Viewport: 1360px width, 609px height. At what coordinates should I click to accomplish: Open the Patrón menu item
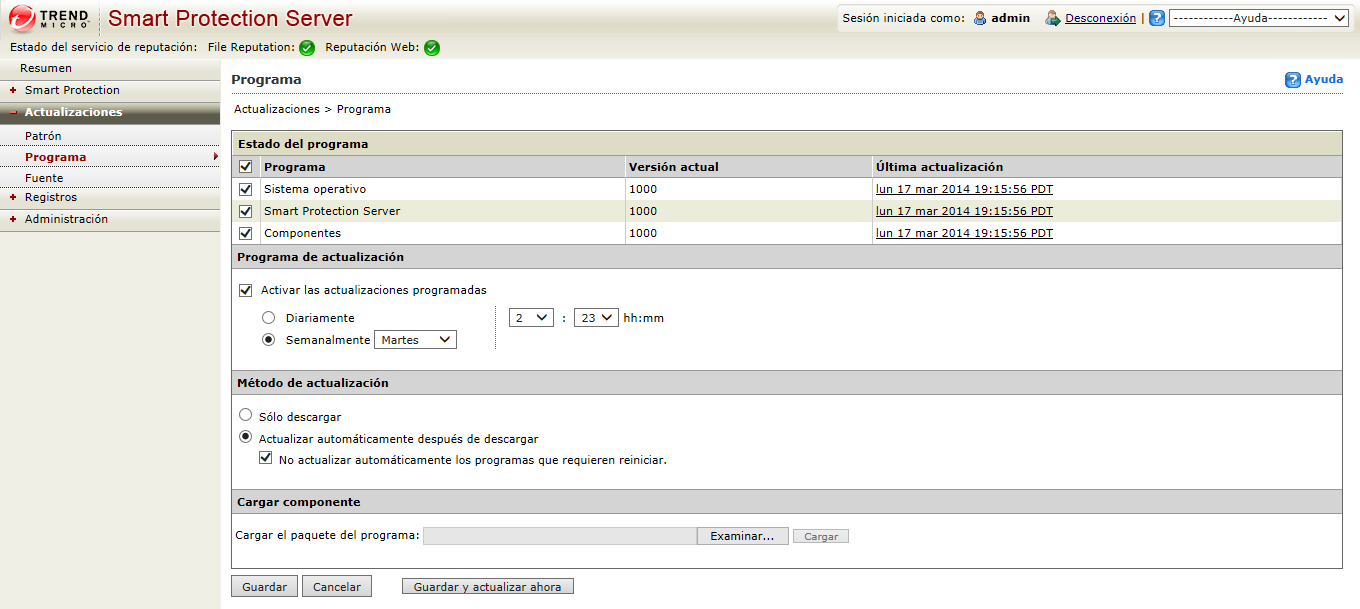point(43,136)
